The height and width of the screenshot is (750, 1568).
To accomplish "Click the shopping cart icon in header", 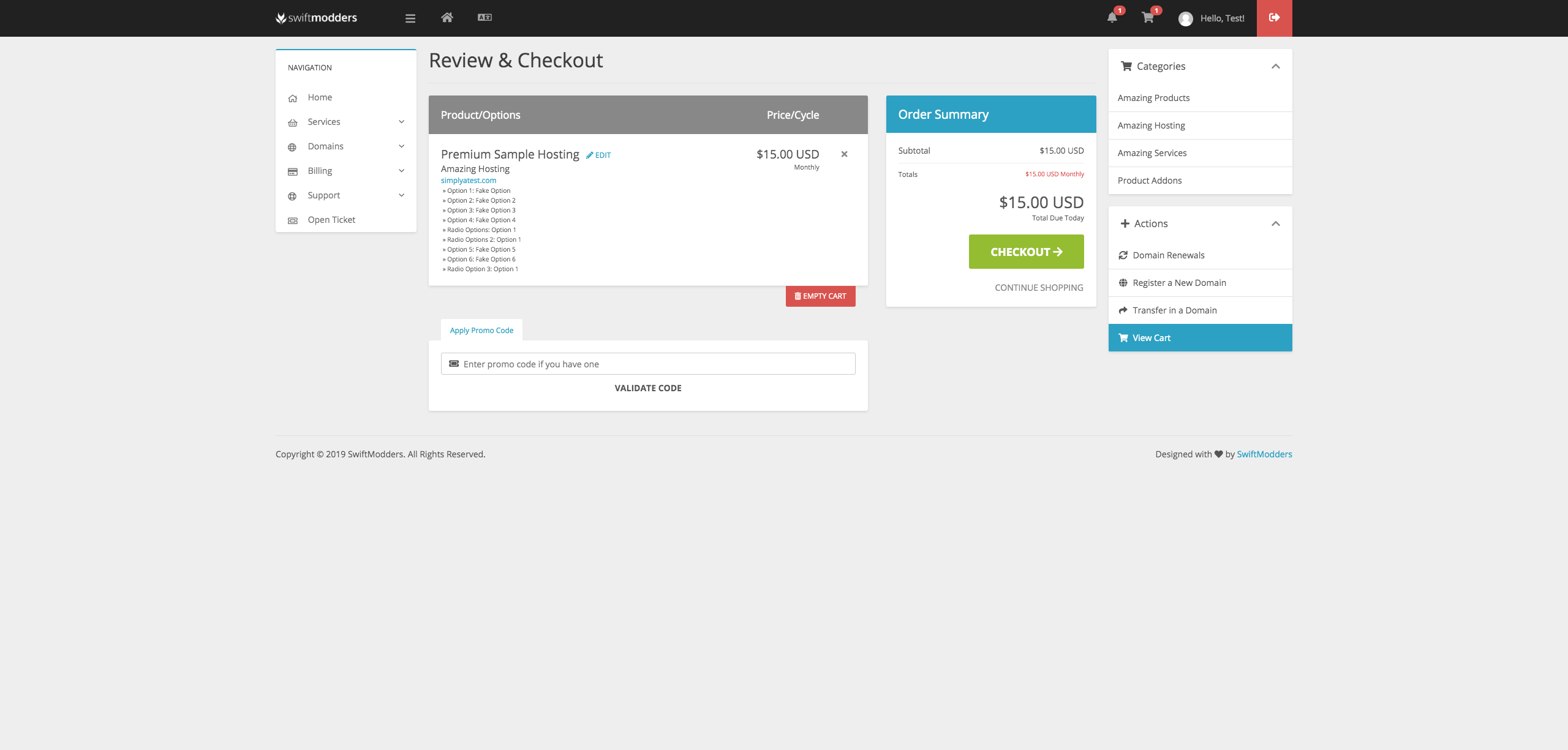I will coord(1148,18).
